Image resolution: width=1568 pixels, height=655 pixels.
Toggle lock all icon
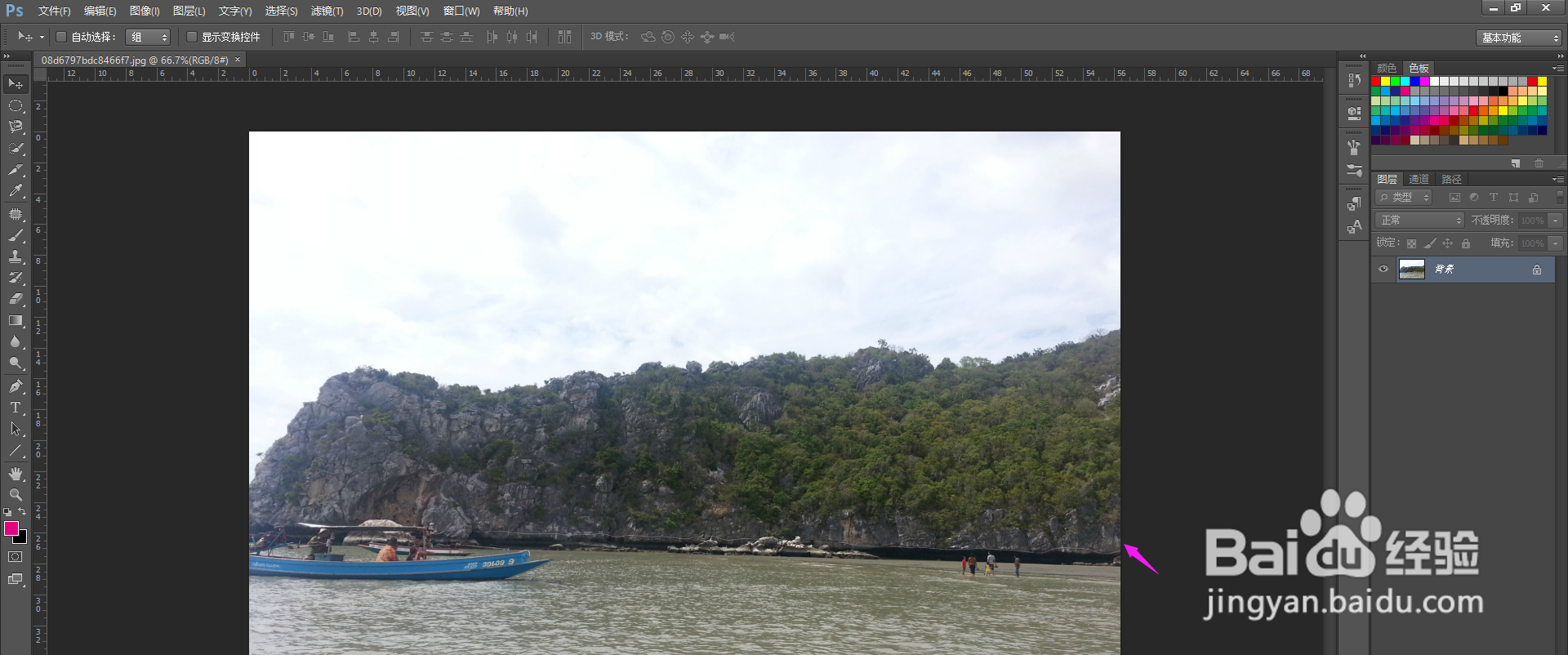pos(1466,243)
